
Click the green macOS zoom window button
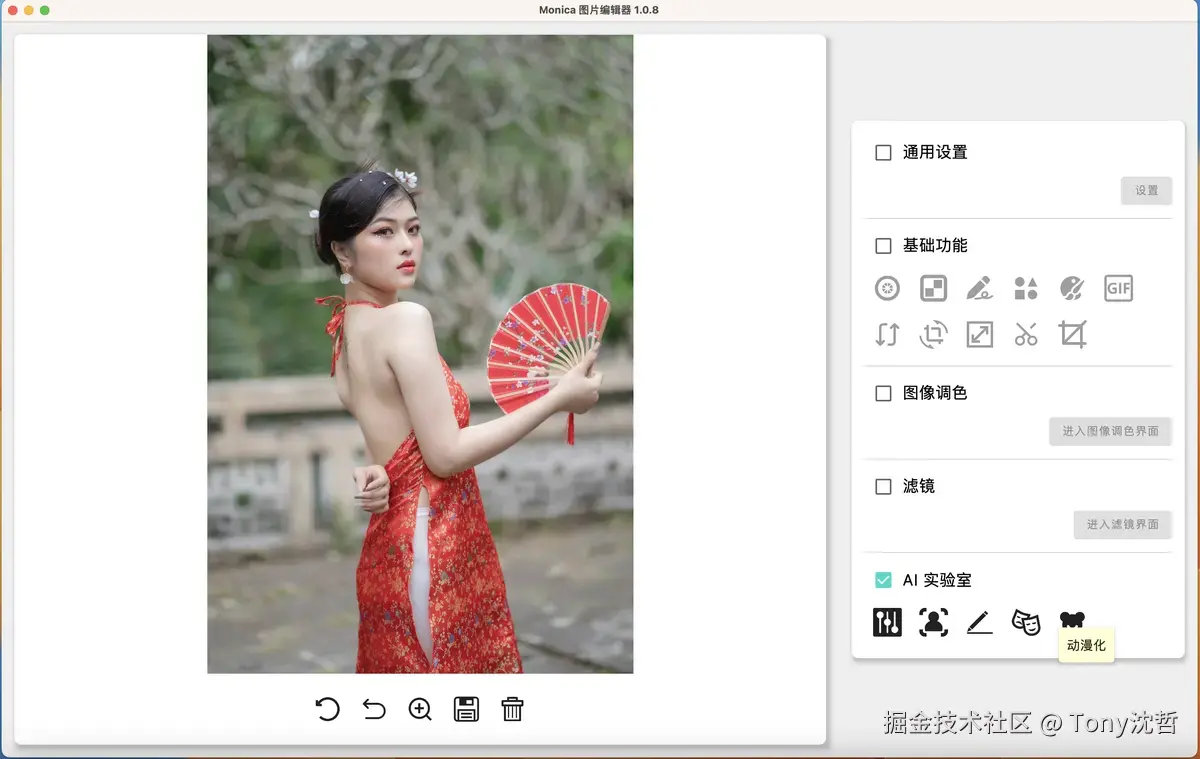pos(45,10)
